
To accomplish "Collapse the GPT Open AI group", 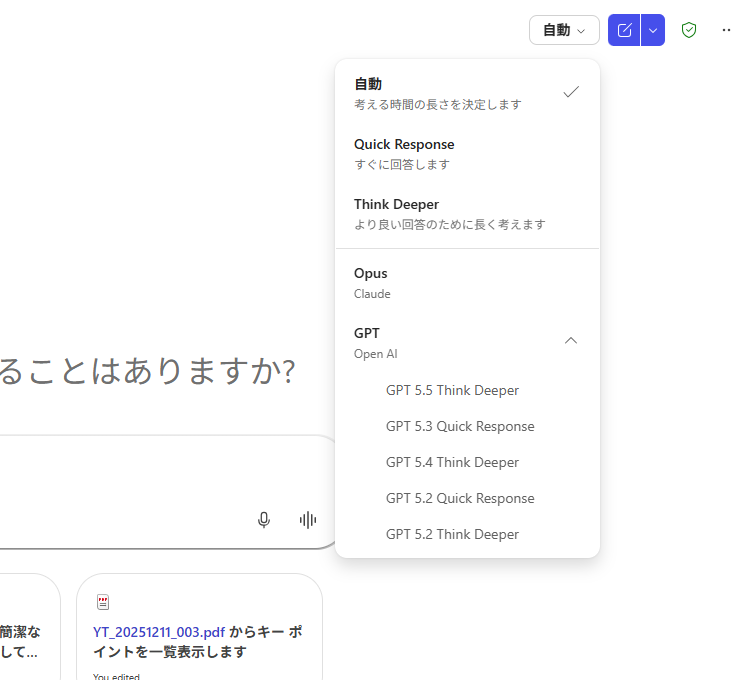I will (x=467, y=343).
